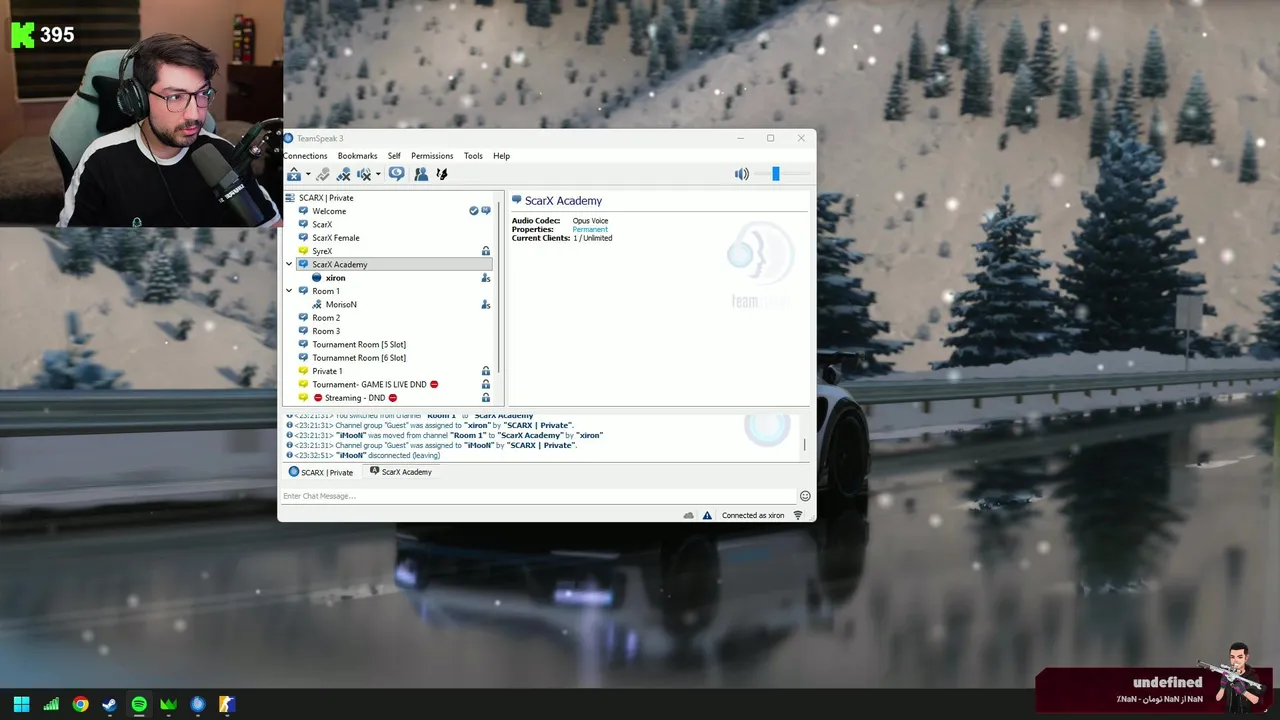Collapse the ScarX Academy channel
This screenshot has width=1280, height=720.
[289, 264]
